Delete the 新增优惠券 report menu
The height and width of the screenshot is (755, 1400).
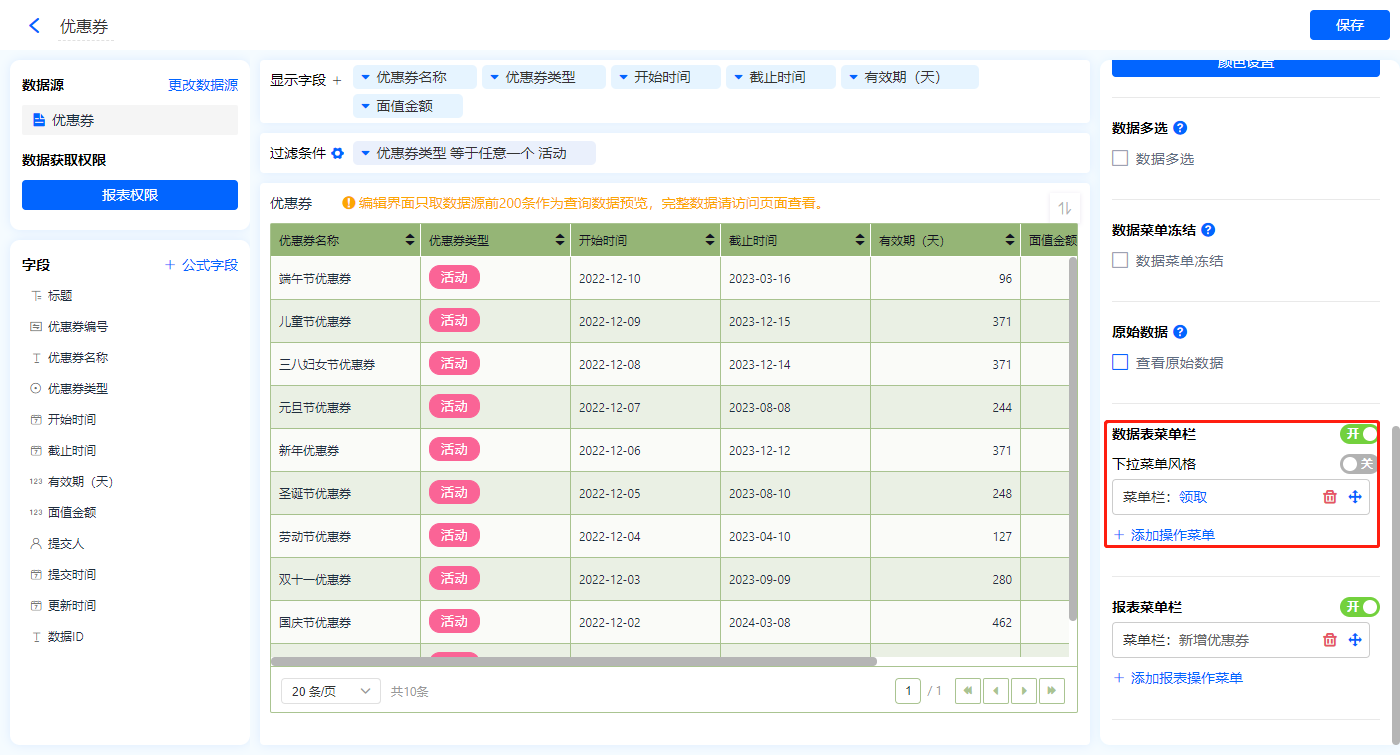1329,640
